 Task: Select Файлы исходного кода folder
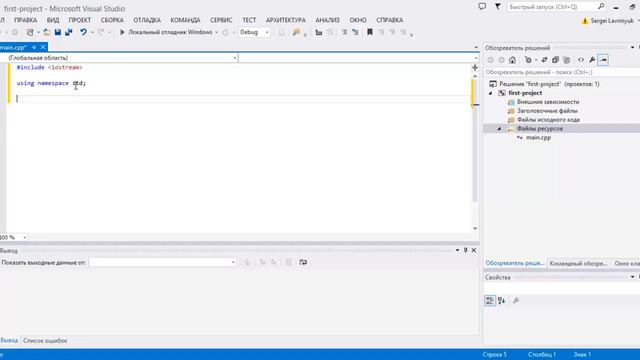(x=548, y=120)
